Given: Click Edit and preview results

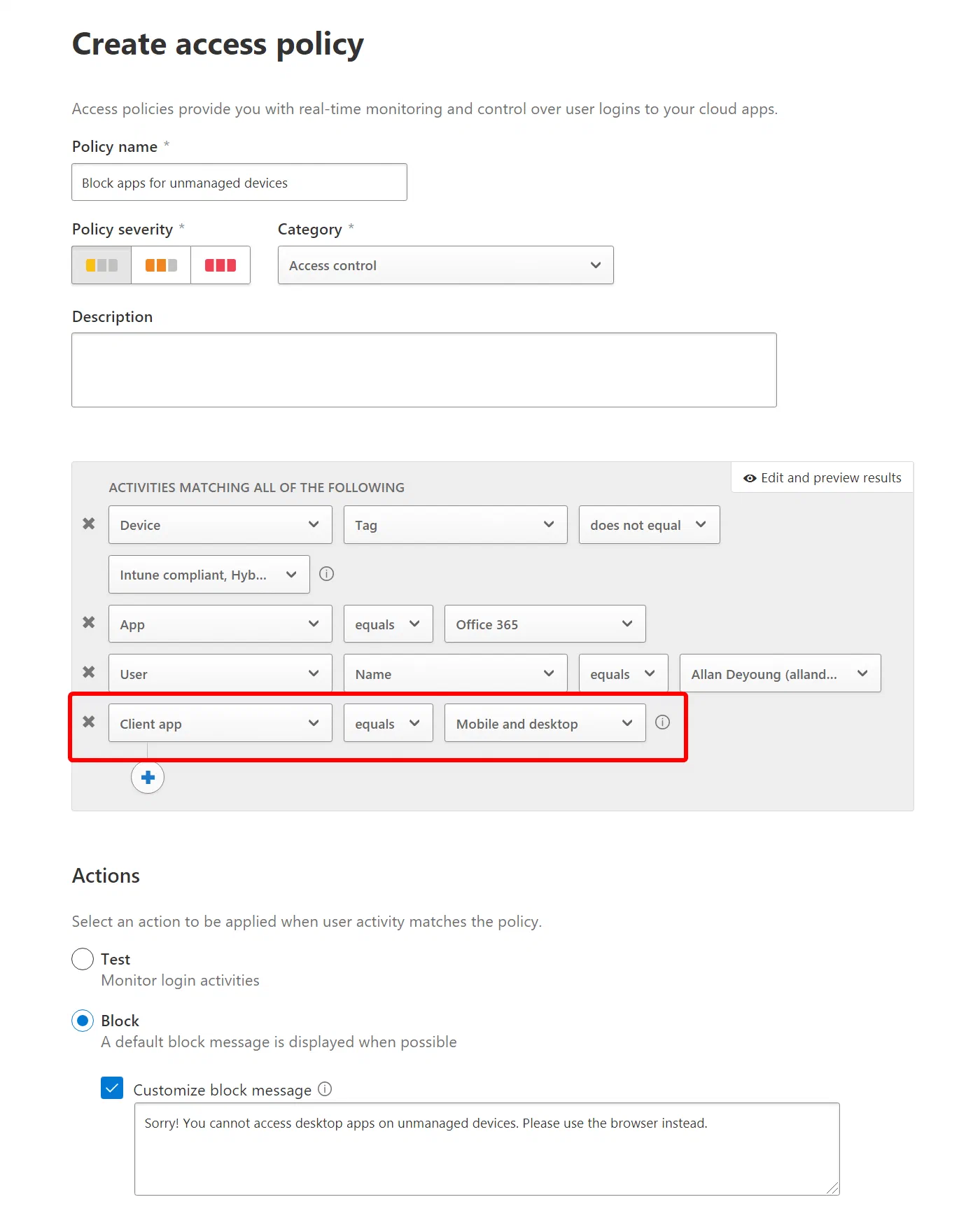Looking at the screenshot, I should click(x=822, y=477).
